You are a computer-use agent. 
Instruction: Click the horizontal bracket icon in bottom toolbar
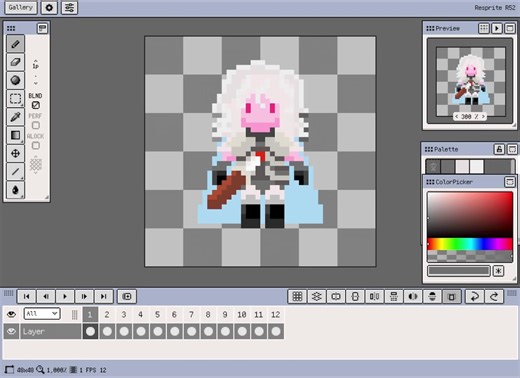point(336,296)
